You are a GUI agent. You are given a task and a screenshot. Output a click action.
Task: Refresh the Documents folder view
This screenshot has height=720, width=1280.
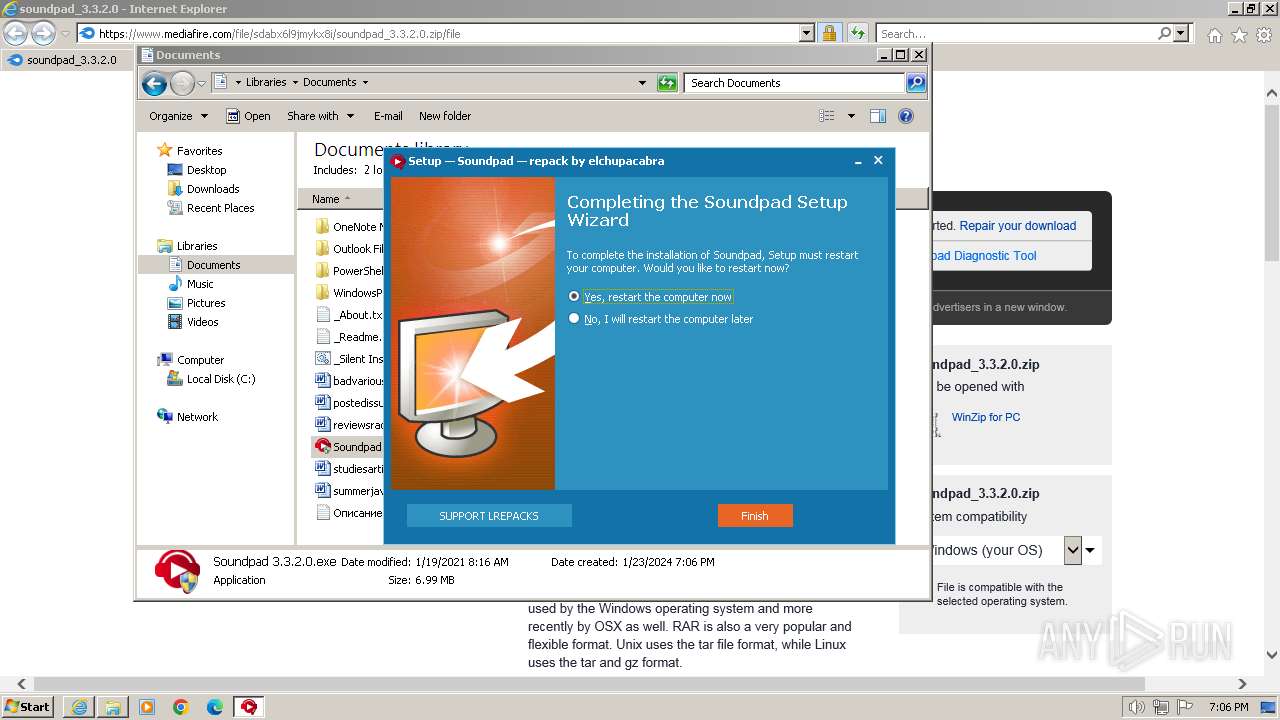tap(667, 83)
